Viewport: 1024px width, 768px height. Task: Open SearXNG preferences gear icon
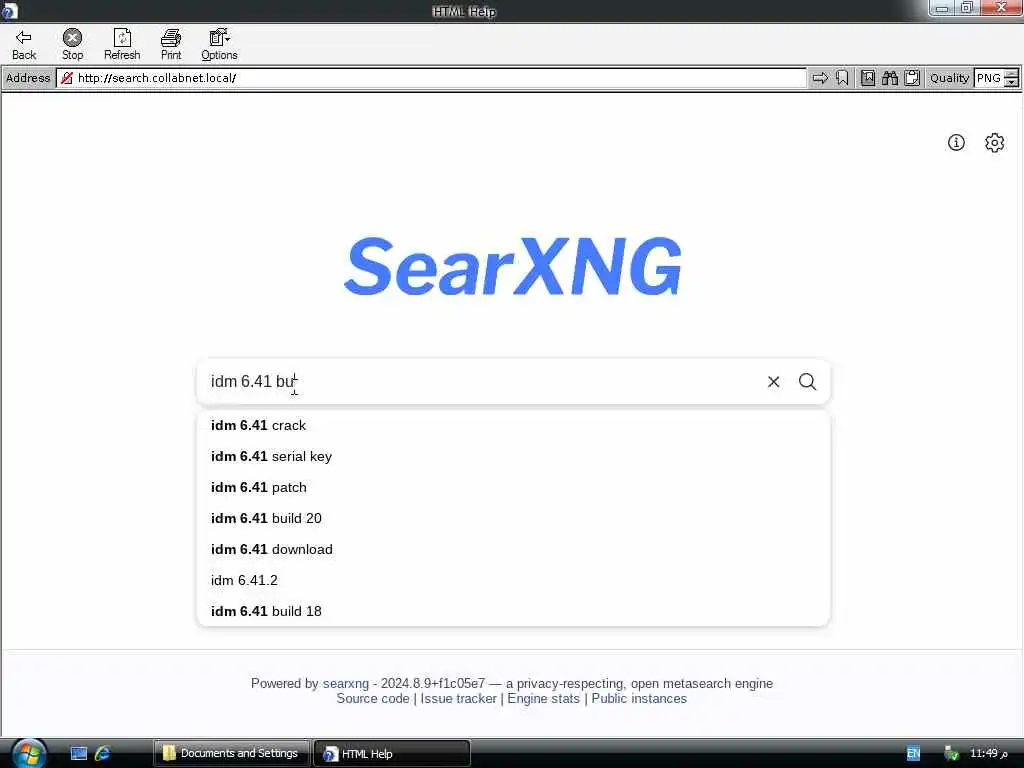(995, 142)
